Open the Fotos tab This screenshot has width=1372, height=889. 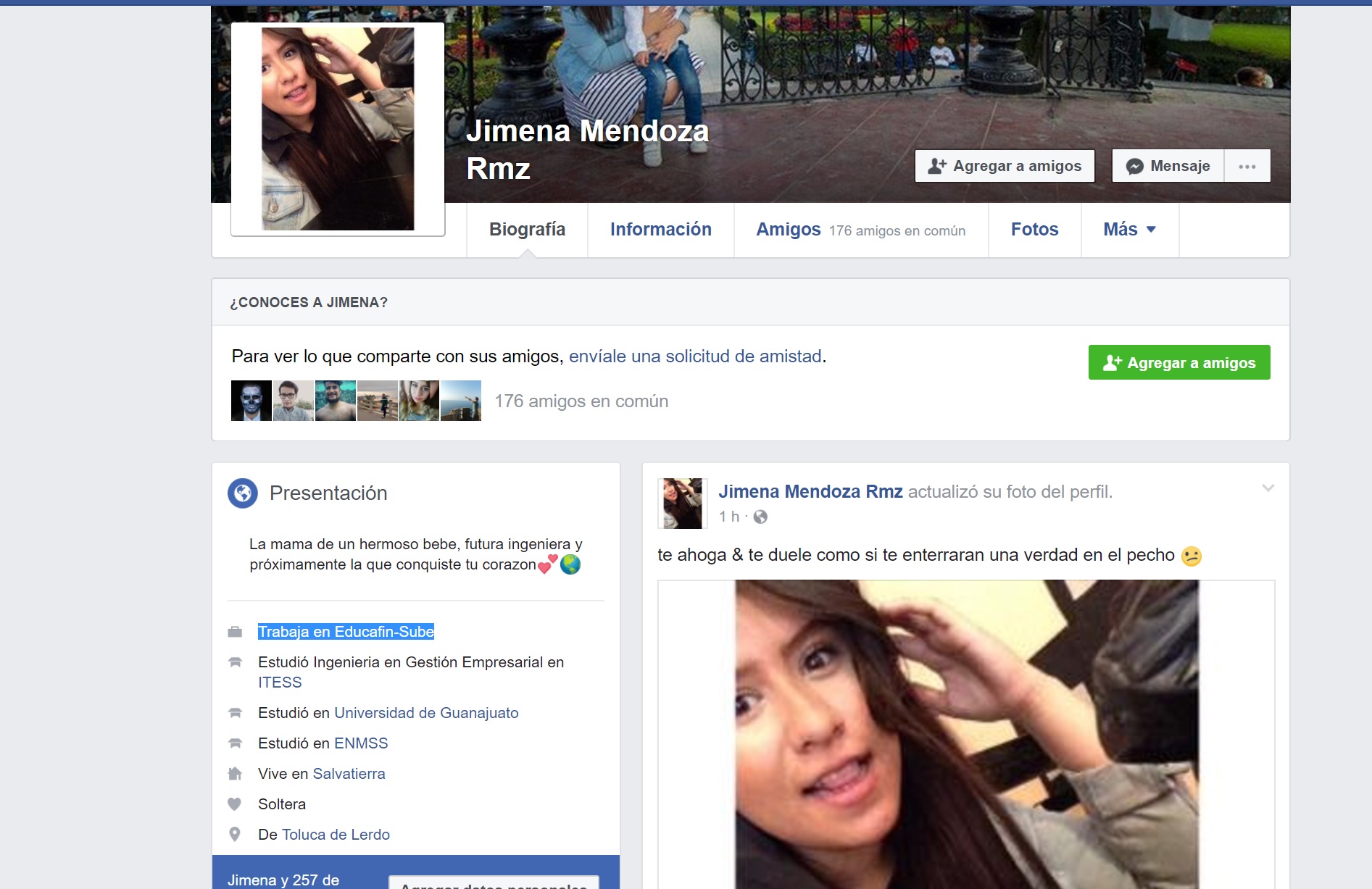[1034, 230]
